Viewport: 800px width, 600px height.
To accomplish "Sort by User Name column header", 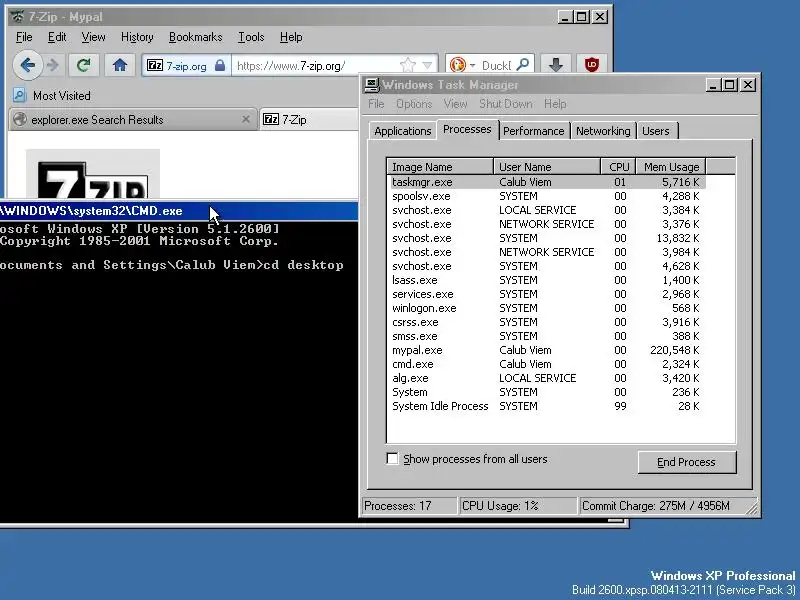I will [547, 167].
